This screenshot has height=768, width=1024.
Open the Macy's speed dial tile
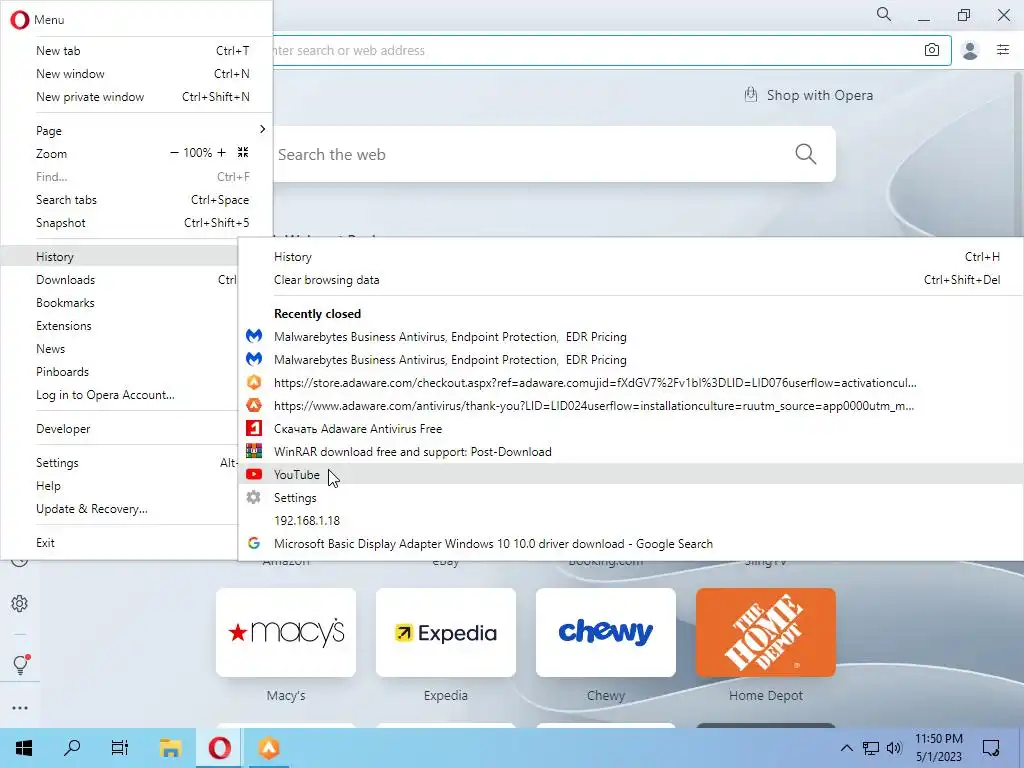(x=286, y=632)
